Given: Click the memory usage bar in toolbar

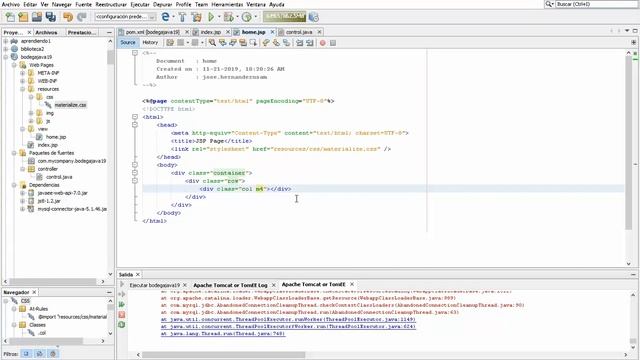Looking at the screenshot, I should pos(284,17).
